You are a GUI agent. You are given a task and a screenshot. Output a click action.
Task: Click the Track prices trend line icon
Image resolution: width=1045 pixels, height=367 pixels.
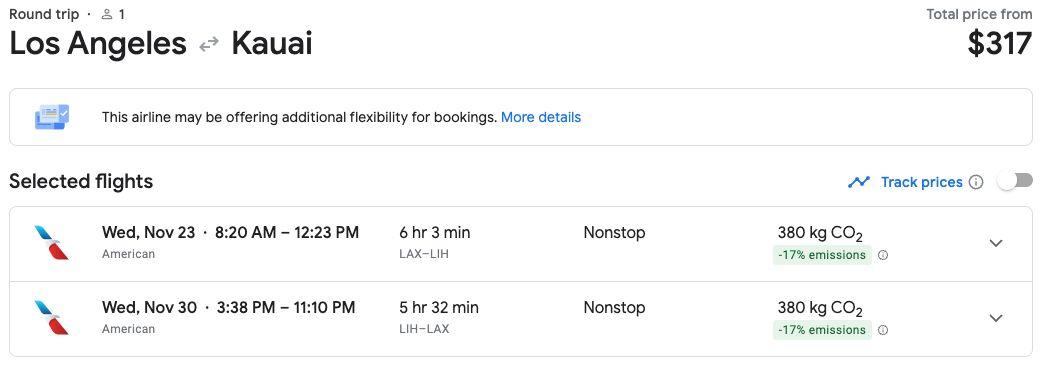[x=858, y=182]
